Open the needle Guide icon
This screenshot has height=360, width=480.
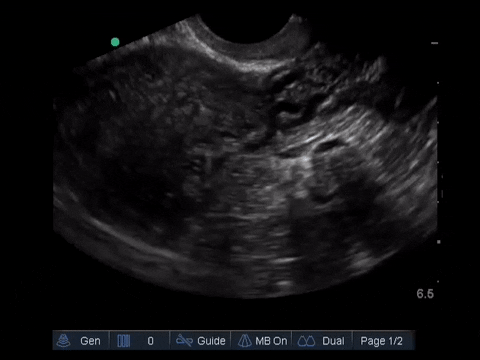[x=184, y=340]
